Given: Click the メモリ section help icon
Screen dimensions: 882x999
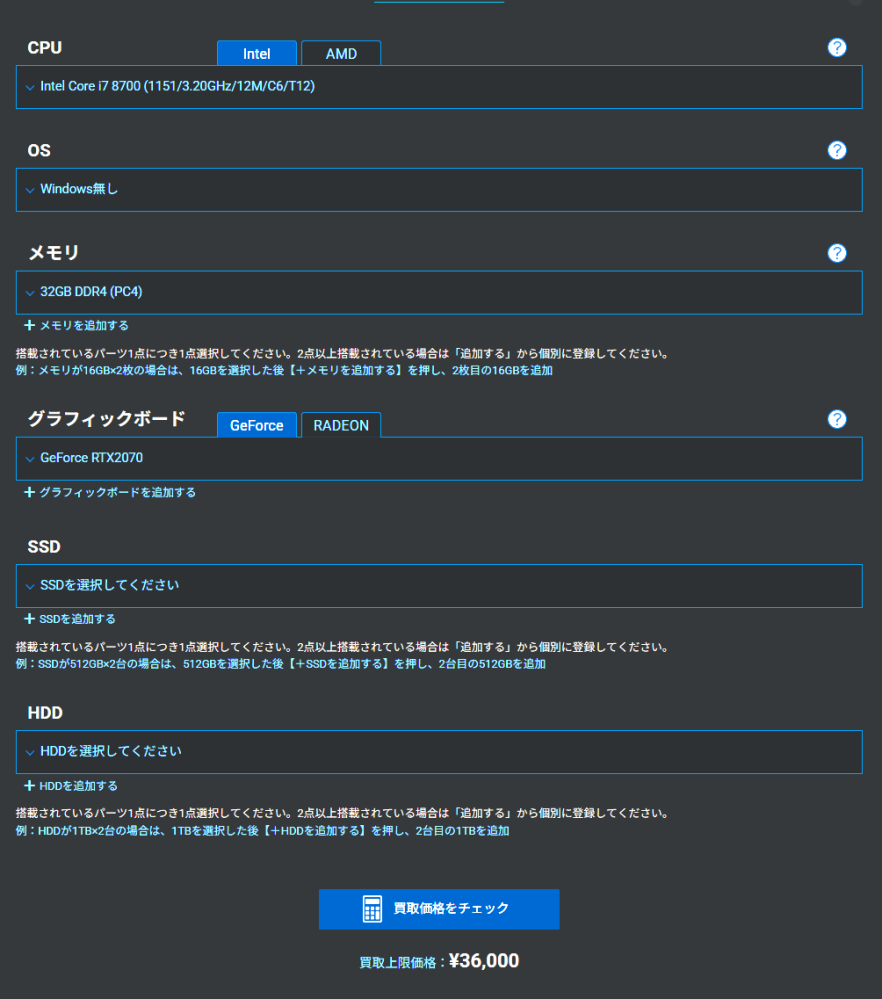Looking at the screenshot, I should click(837, 253).
